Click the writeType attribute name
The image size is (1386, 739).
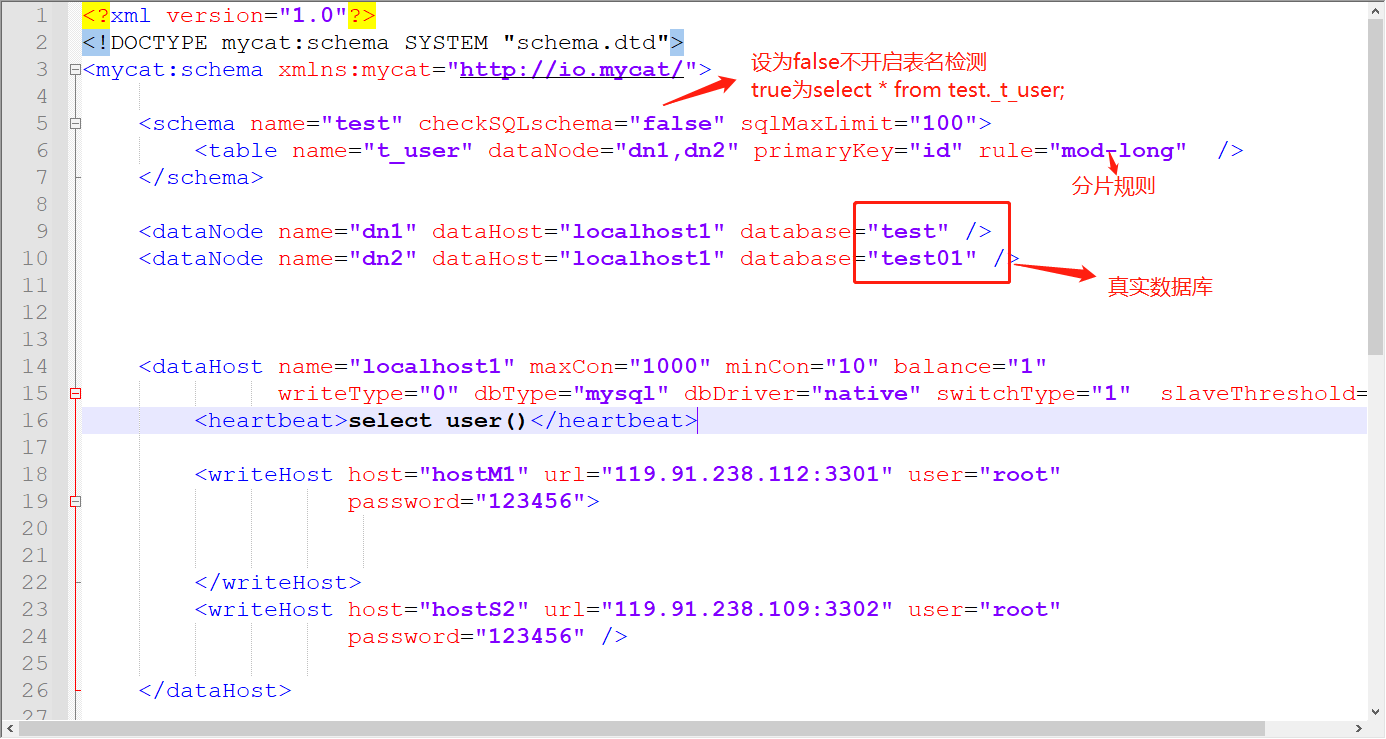(341, 394)
